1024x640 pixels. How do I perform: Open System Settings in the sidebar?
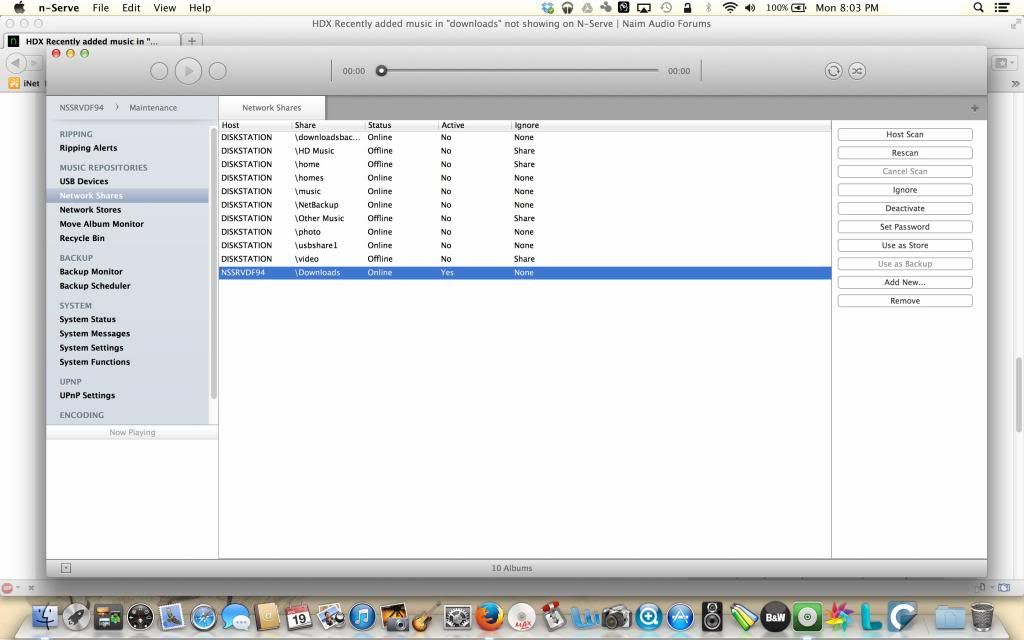tap(91, 348)
